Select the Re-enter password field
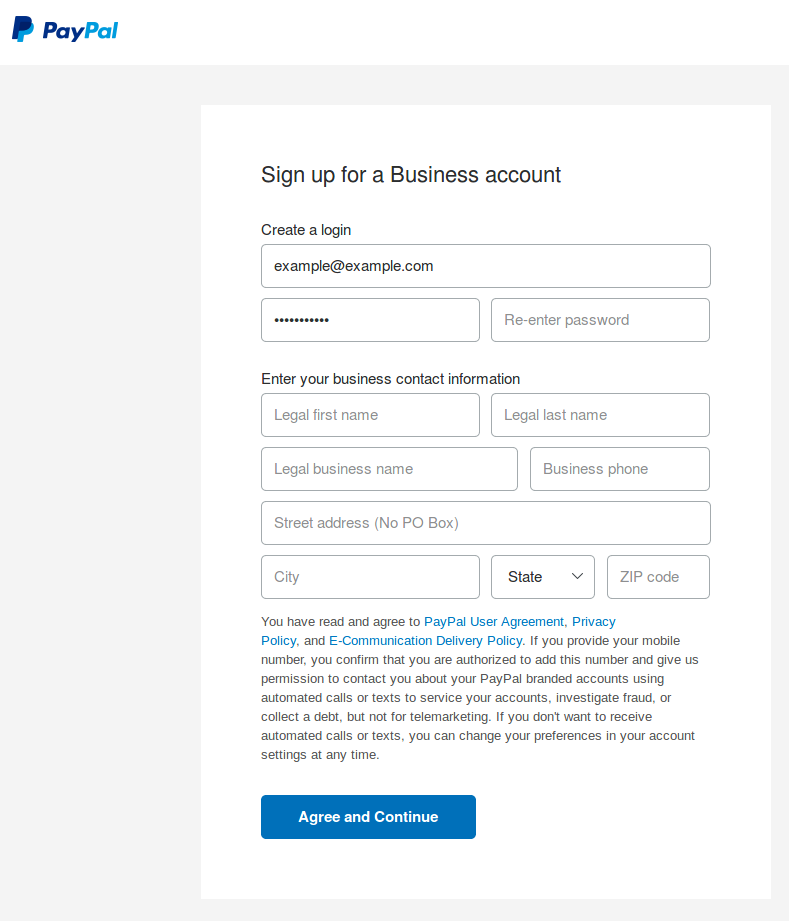Image resolution: width=789 pixels, height=921 pixels. [x=600, y=320]
